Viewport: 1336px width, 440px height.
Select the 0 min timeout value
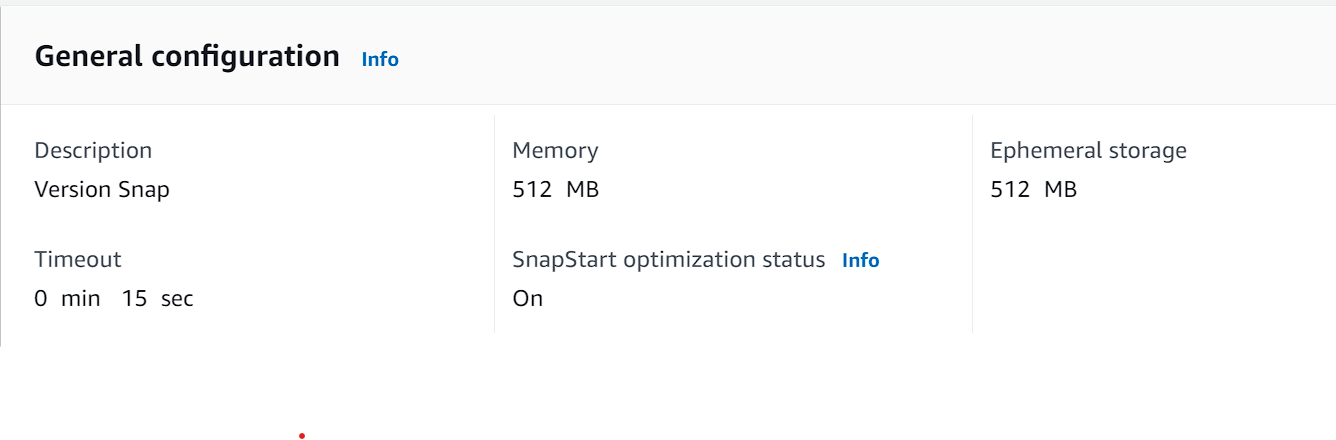(67, 298)
